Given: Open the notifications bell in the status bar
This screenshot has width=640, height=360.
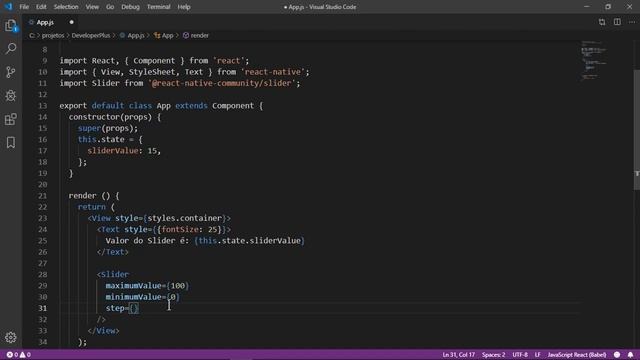Looking at the screenshot, I should [631, 355].
